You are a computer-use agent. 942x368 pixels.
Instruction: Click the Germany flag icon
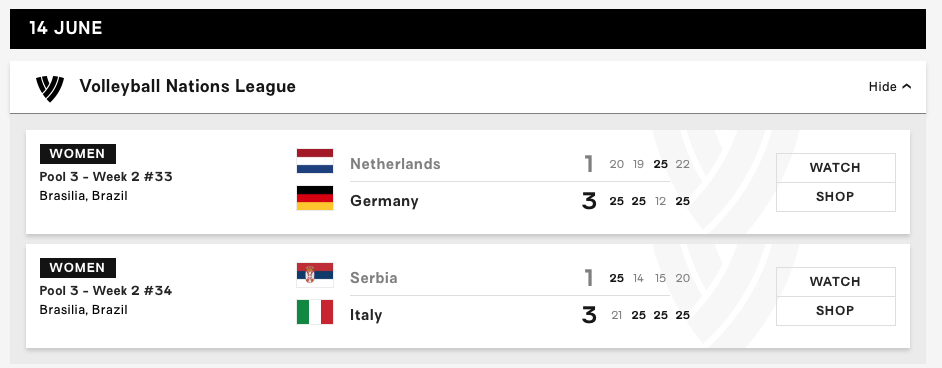315,198
